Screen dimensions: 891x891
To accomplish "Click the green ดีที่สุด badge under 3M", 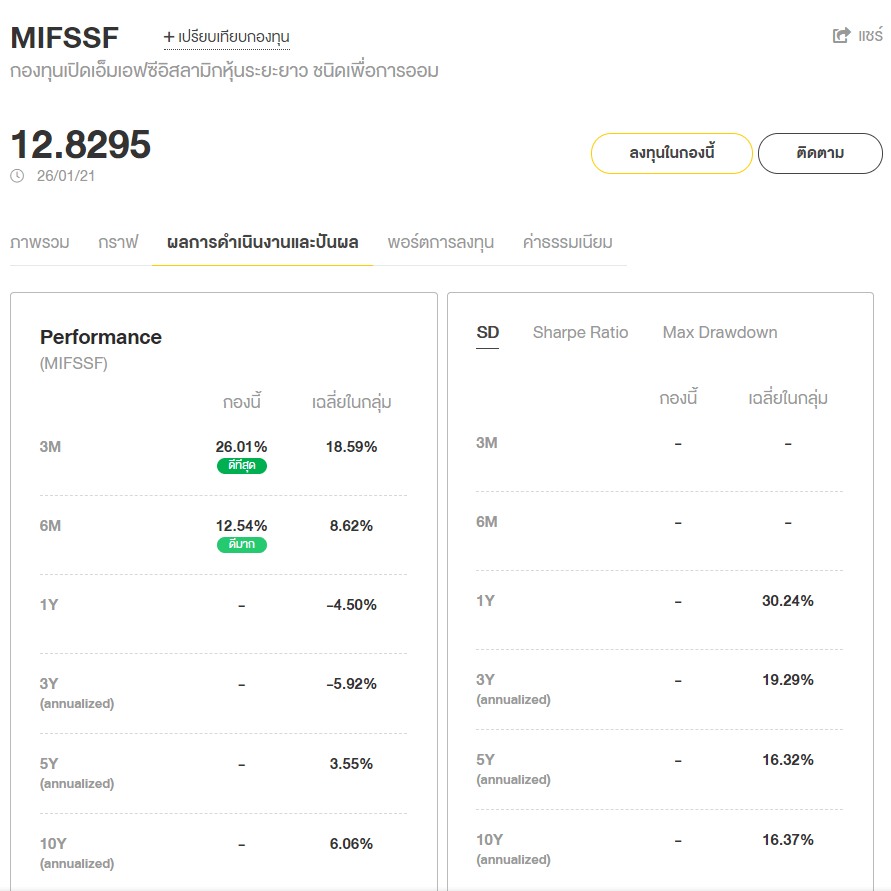I will point(242,466).
